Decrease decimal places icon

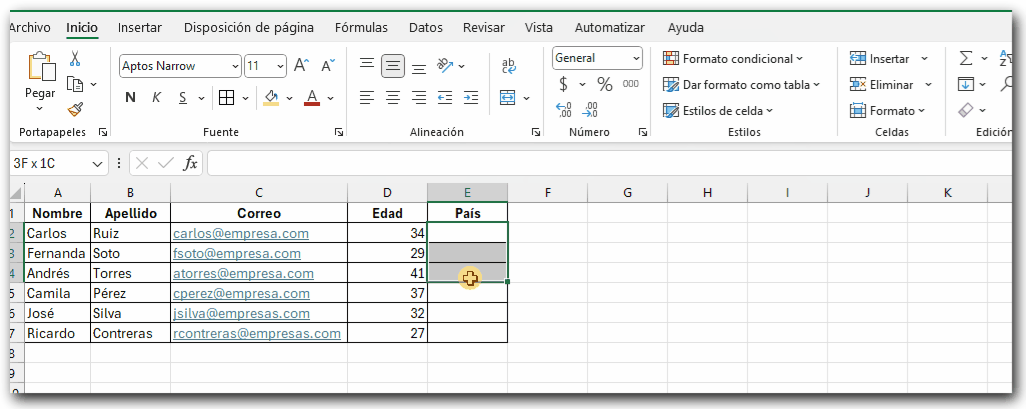[590, 109]
